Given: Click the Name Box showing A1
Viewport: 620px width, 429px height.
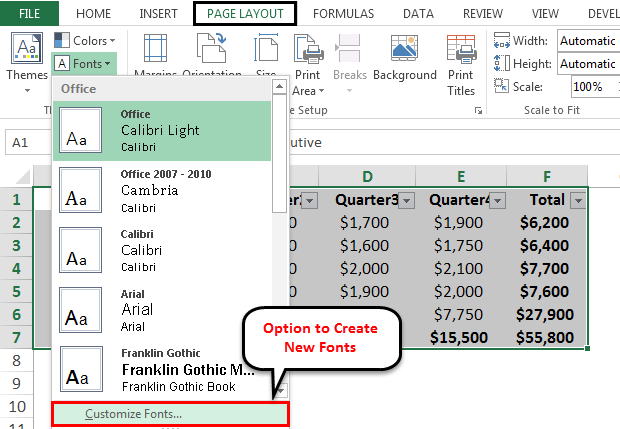Looking at the screenshot, I should click(x=28, y=142).
